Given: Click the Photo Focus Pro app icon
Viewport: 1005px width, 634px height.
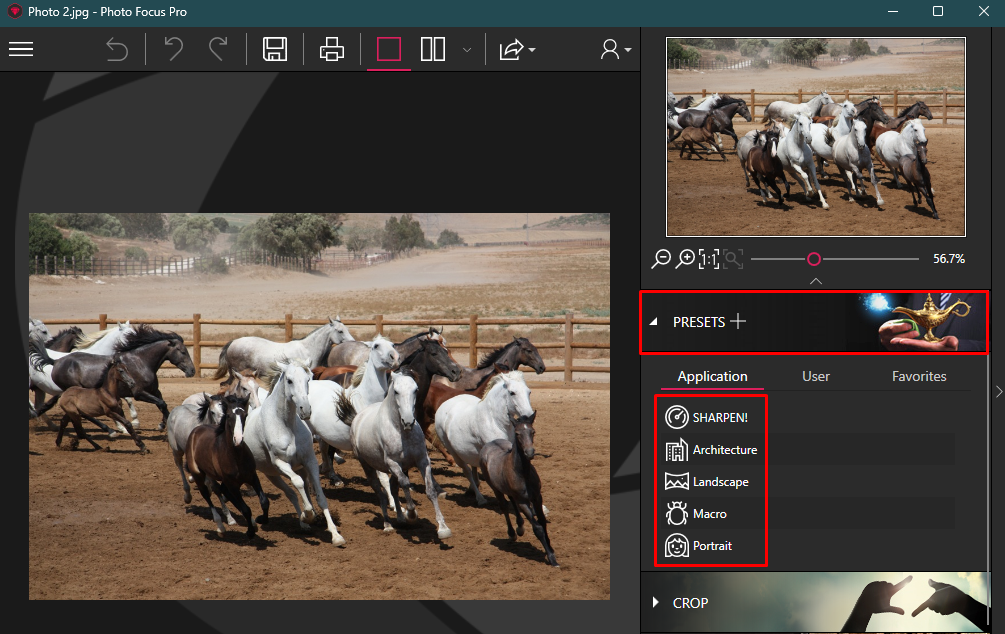Looking at the screenshot, I should pos(15,12).
